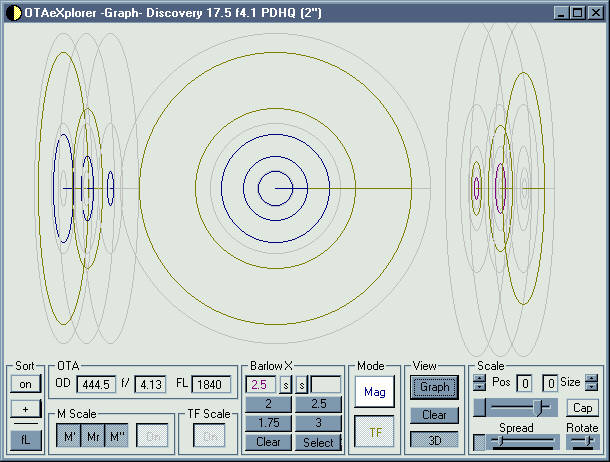610x462 pixels.
Task: Enable the 3D view button
Action: 434,440
